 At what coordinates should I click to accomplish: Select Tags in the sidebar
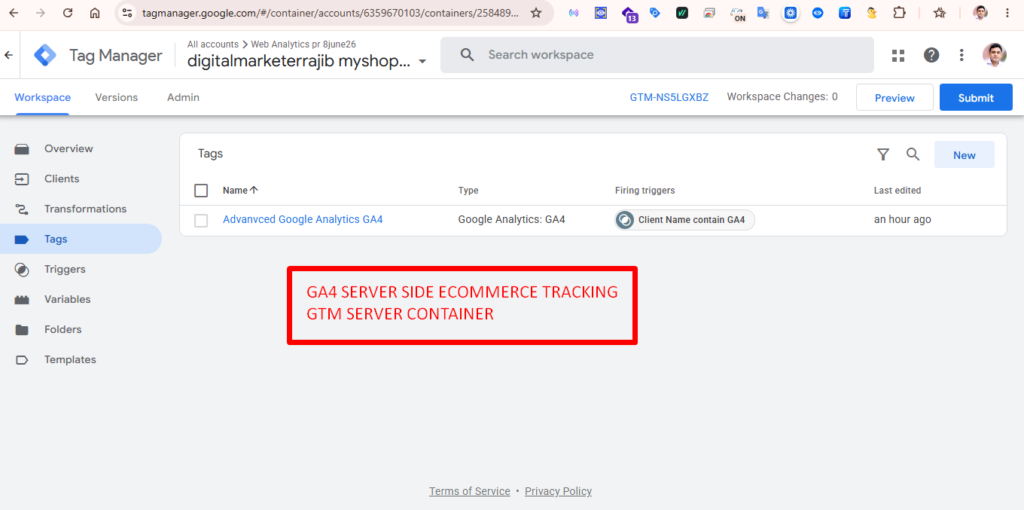click(x=81, y=239)
